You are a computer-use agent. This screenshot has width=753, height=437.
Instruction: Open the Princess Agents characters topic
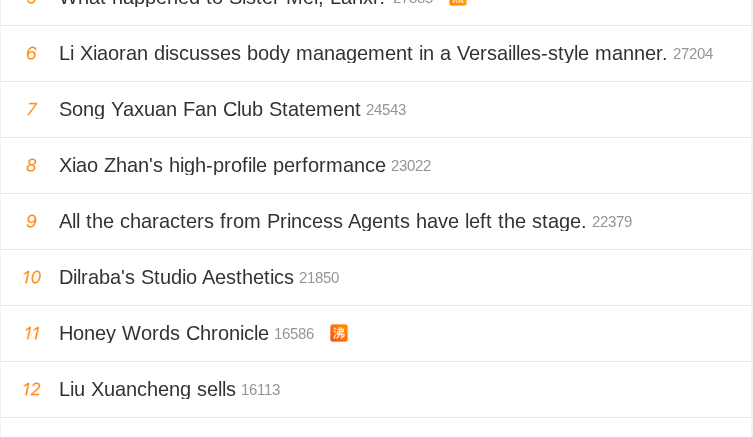322,221
